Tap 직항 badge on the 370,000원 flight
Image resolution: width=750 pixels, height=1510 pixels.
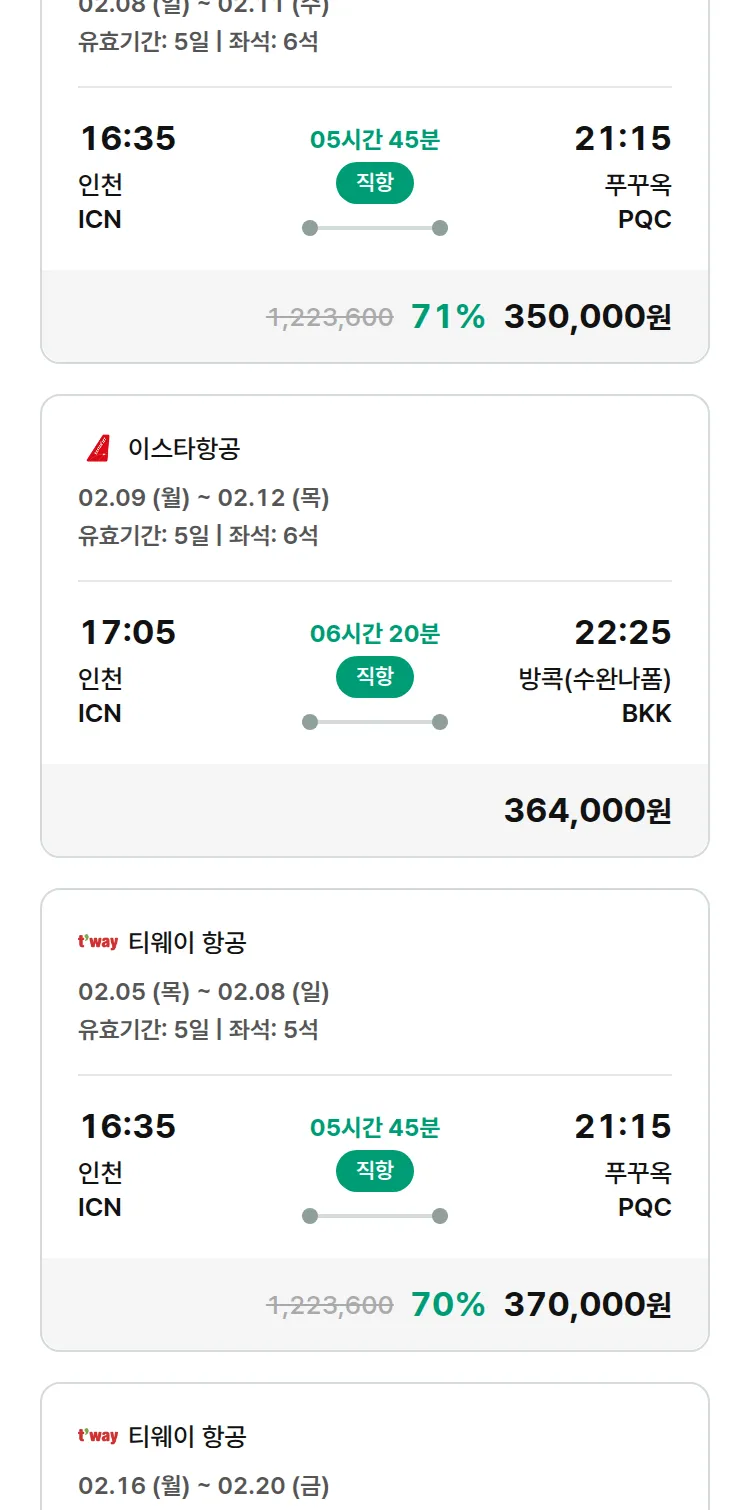tap(374, 1171)
